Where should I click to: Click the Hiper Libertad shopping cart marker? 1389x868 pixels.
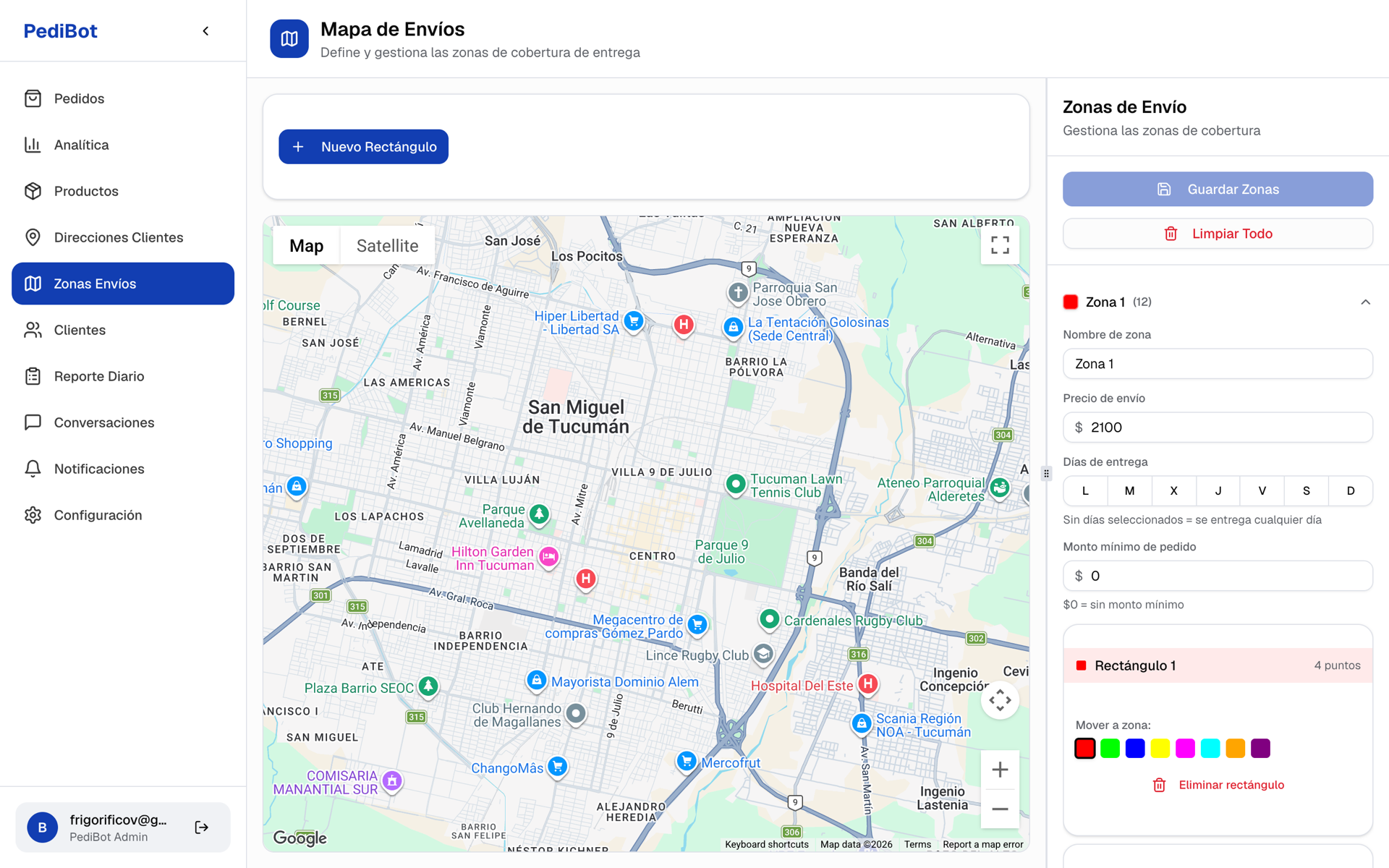[634, 321]
